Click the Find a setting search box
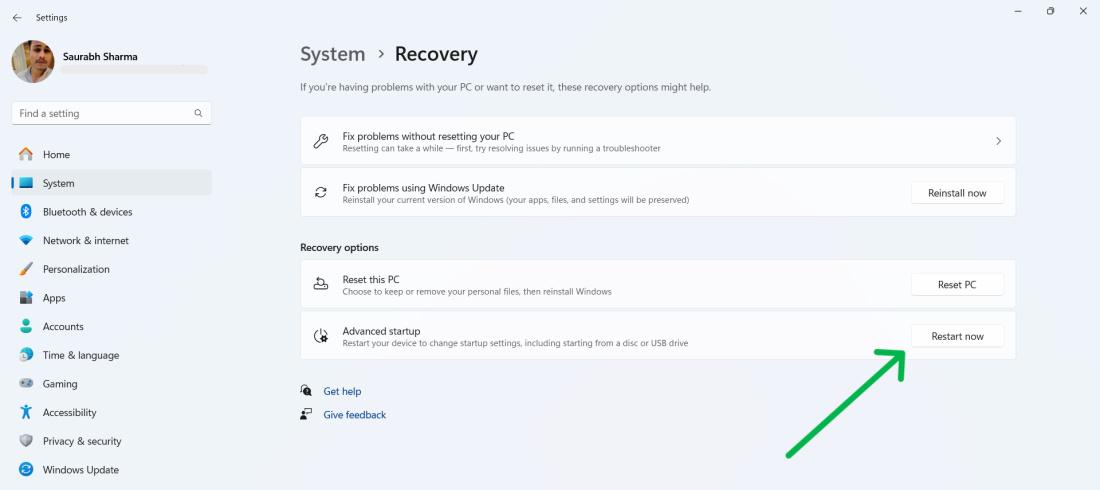This screenshot has width=1100, height=490. tap(100, 113)
